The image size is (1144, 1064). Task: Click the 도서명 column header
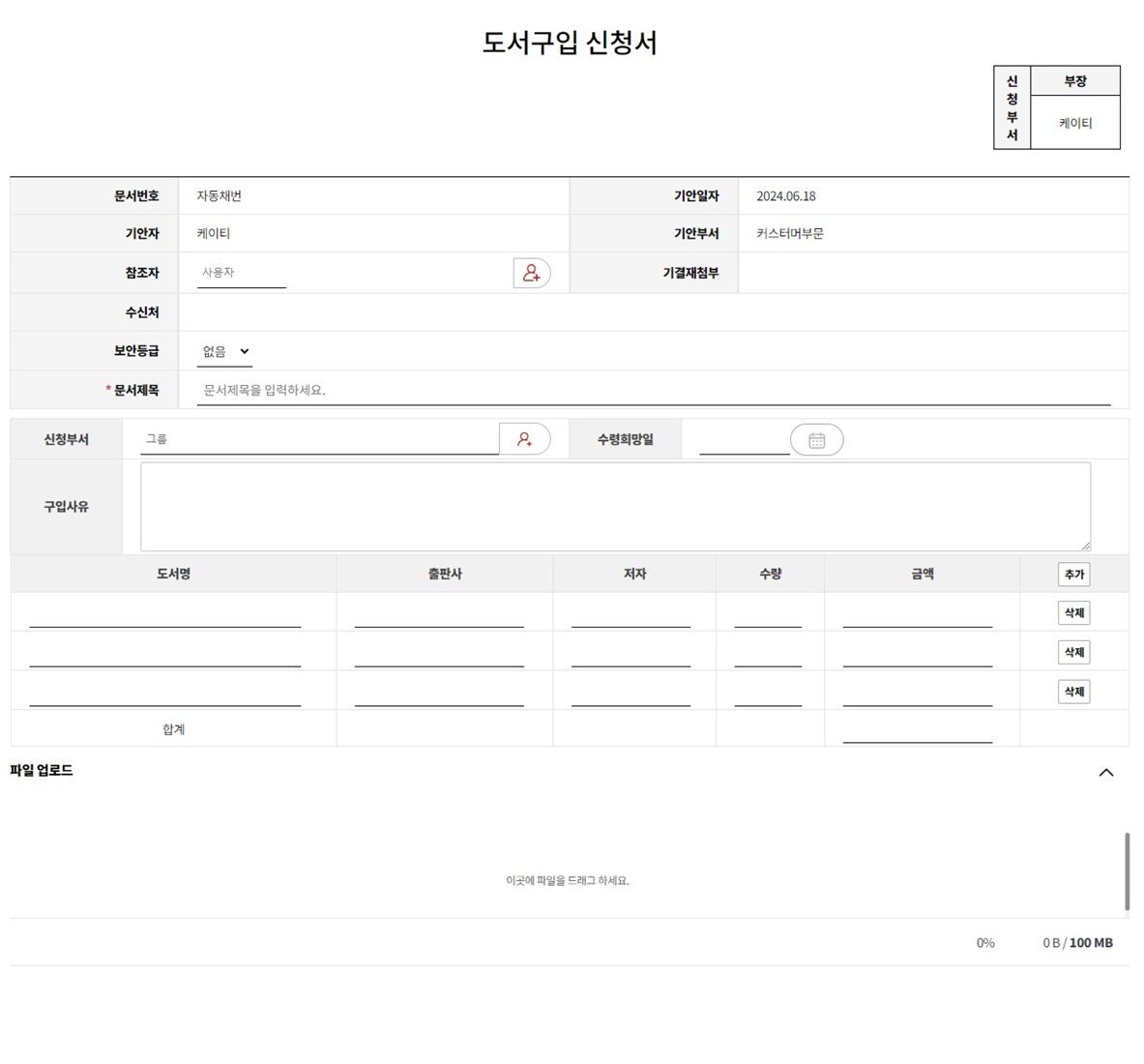174,575
